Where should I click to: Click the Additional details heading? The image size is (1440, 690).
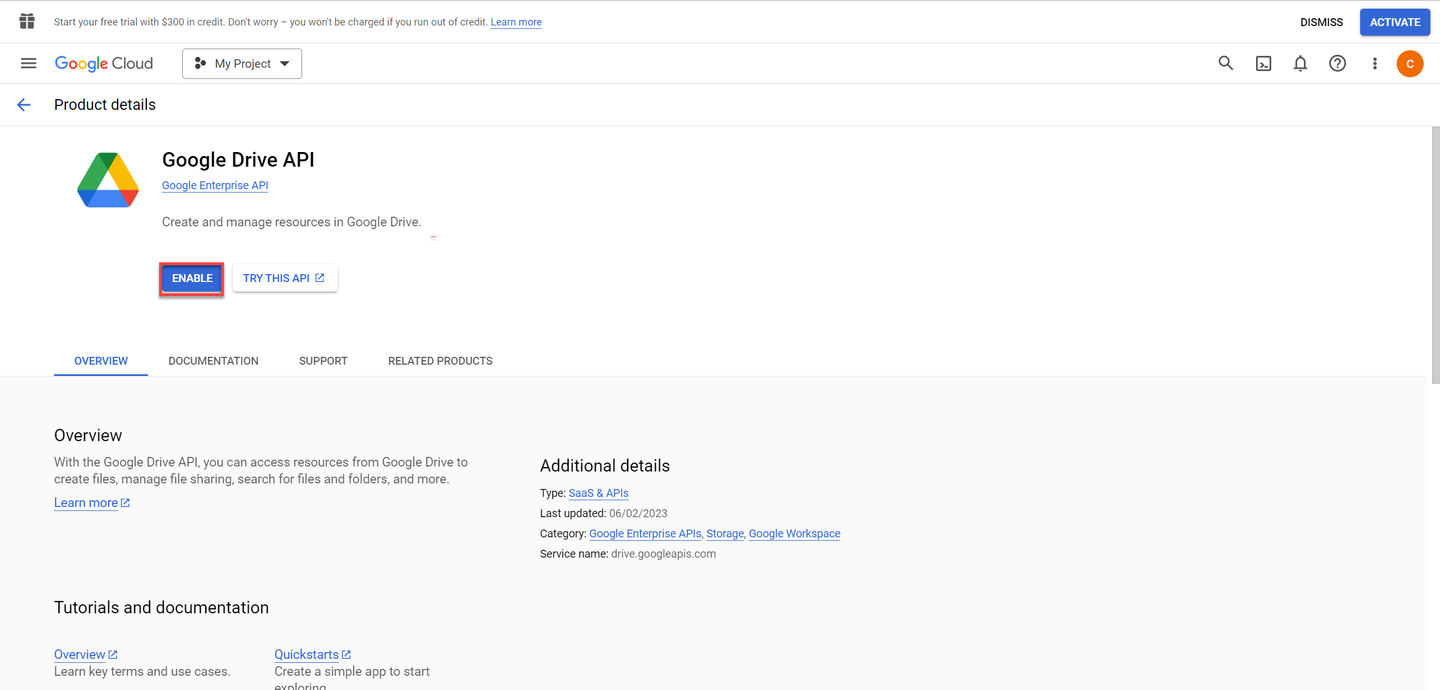click(605, 466)
